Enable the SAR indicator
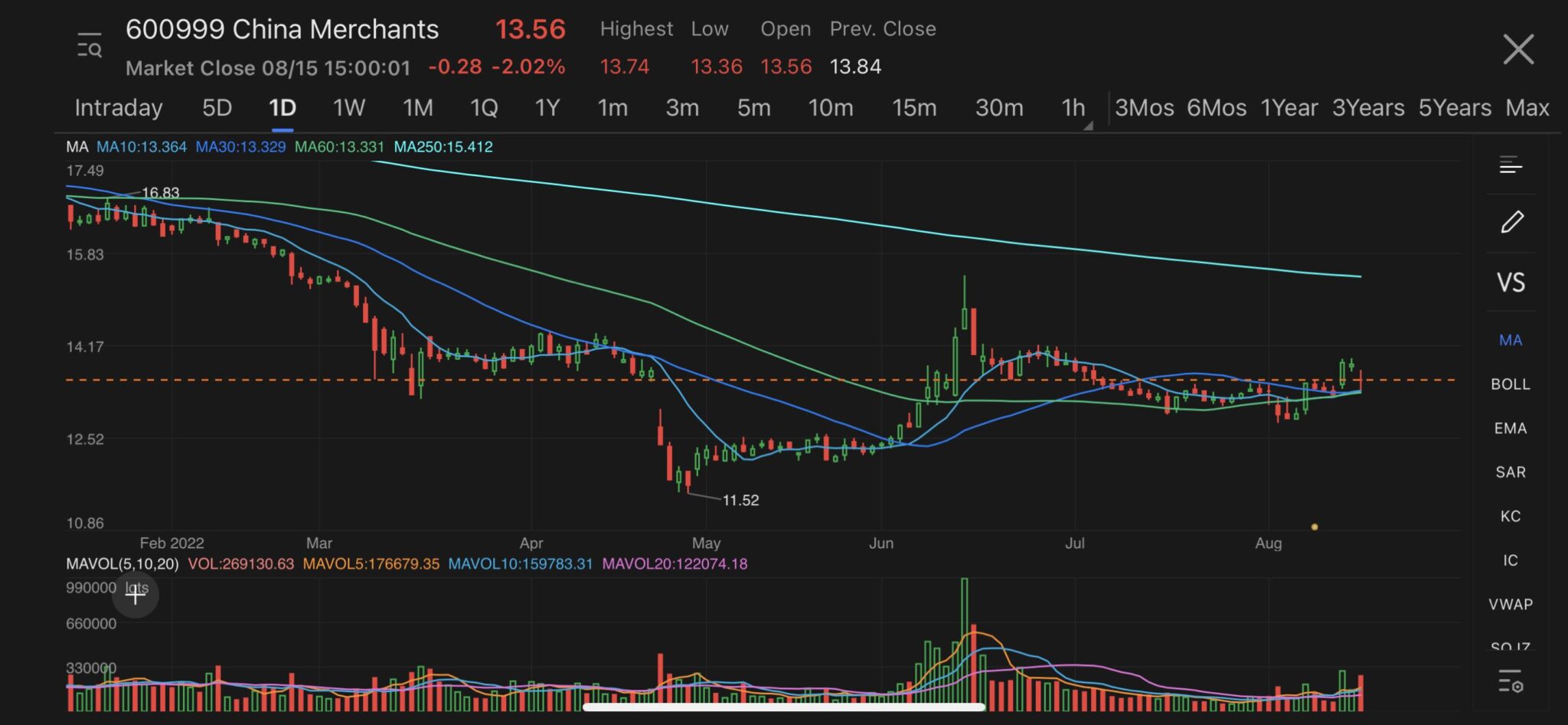This screenshot has width=1568, height=725. (1510, 472)
